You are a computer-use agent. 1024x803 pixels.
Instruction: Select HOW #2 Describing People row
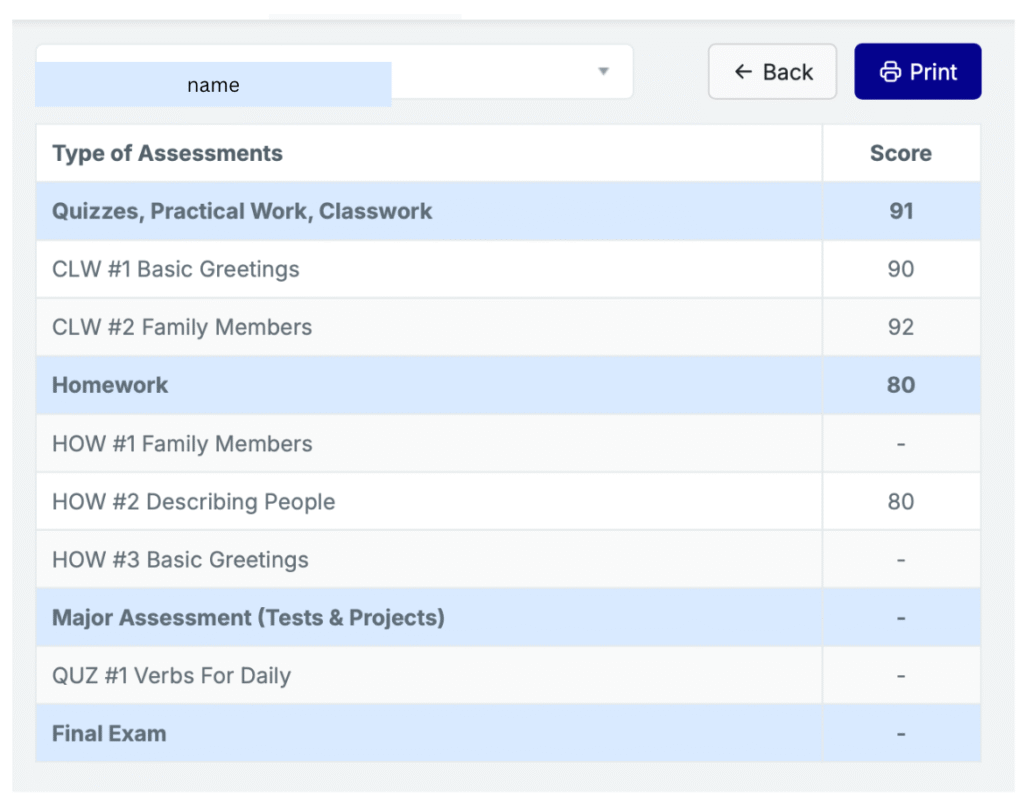[x=193, y=502]
